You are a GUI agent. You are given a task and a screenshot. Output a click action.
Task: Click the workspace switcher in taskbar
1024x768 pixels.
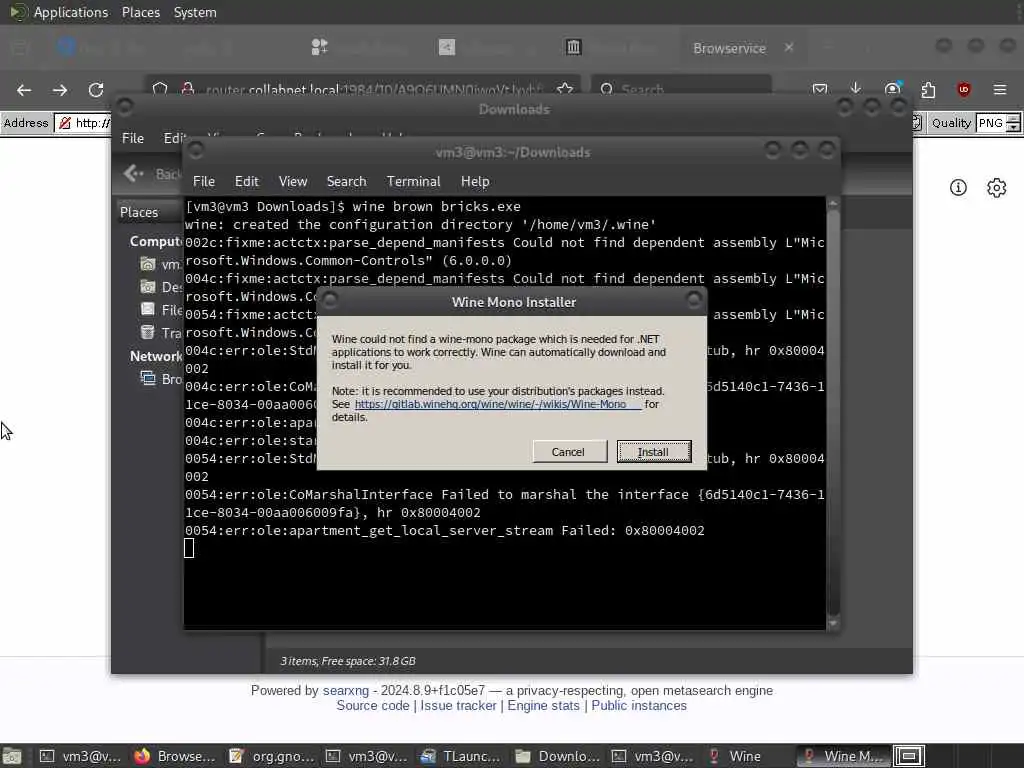909,756
